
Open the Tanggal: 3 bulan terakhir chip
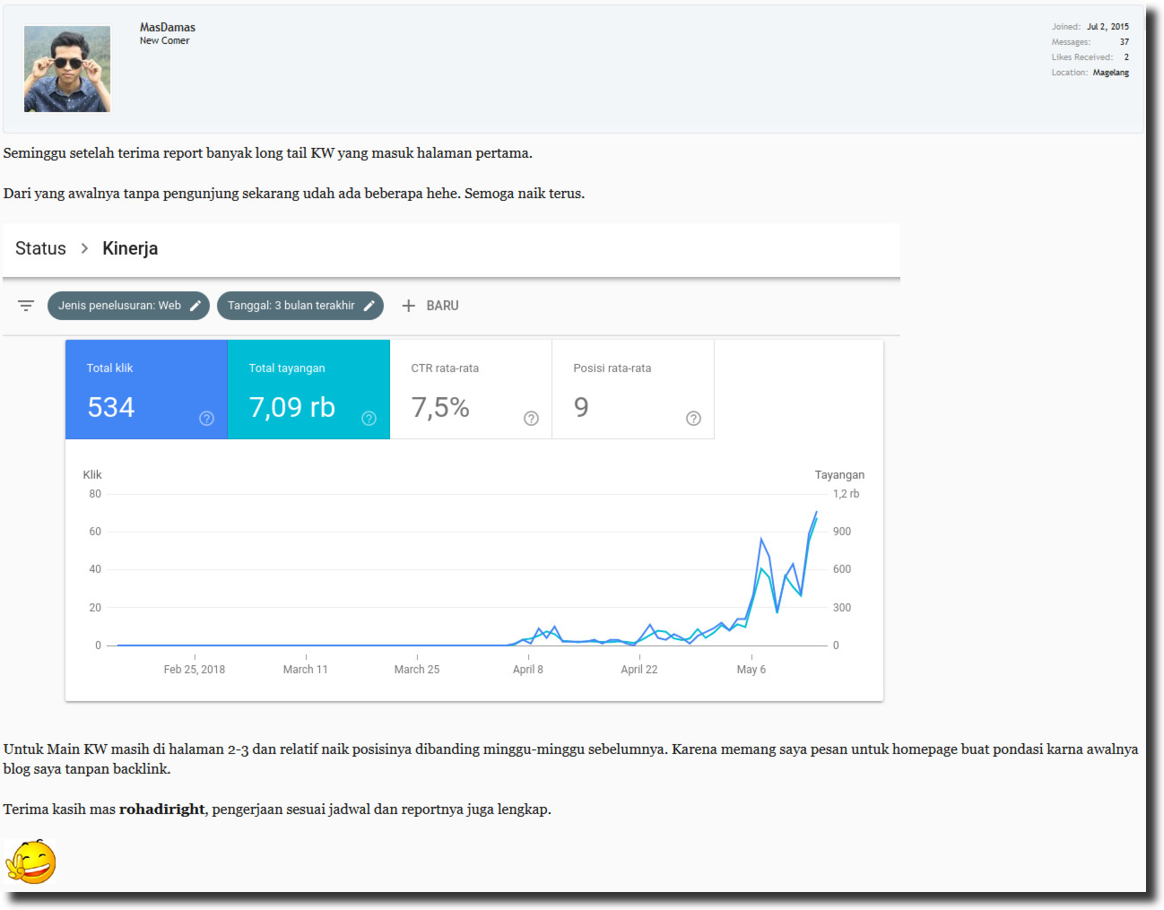click(x=300, y=306)
